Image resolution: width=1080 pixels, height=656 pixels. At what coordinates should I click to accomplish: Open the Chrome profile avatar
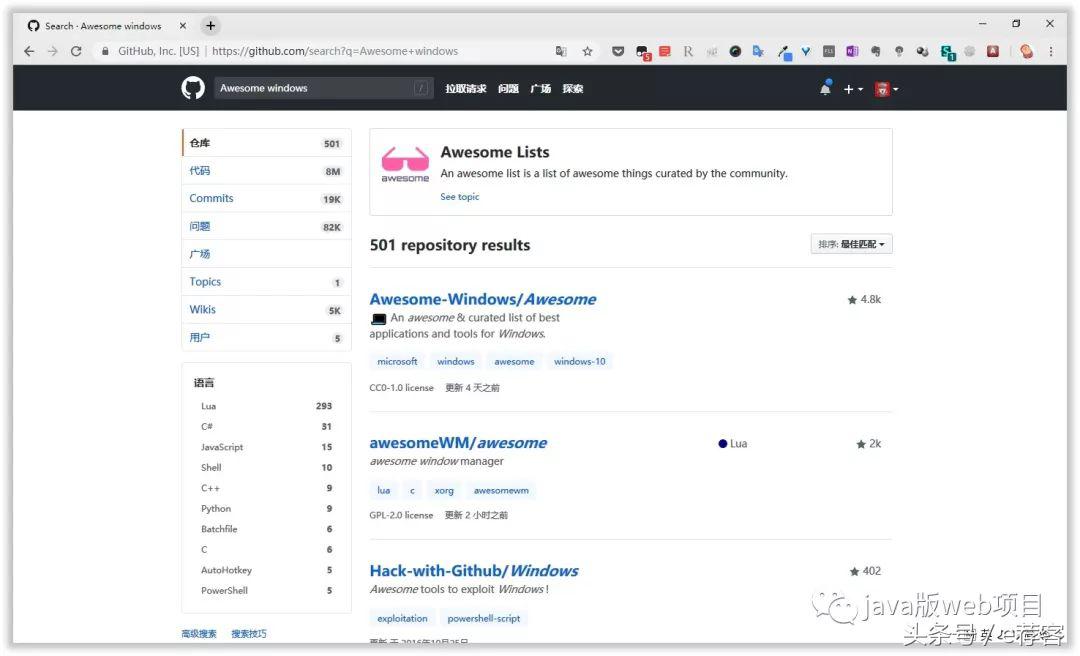point(1026,51)
